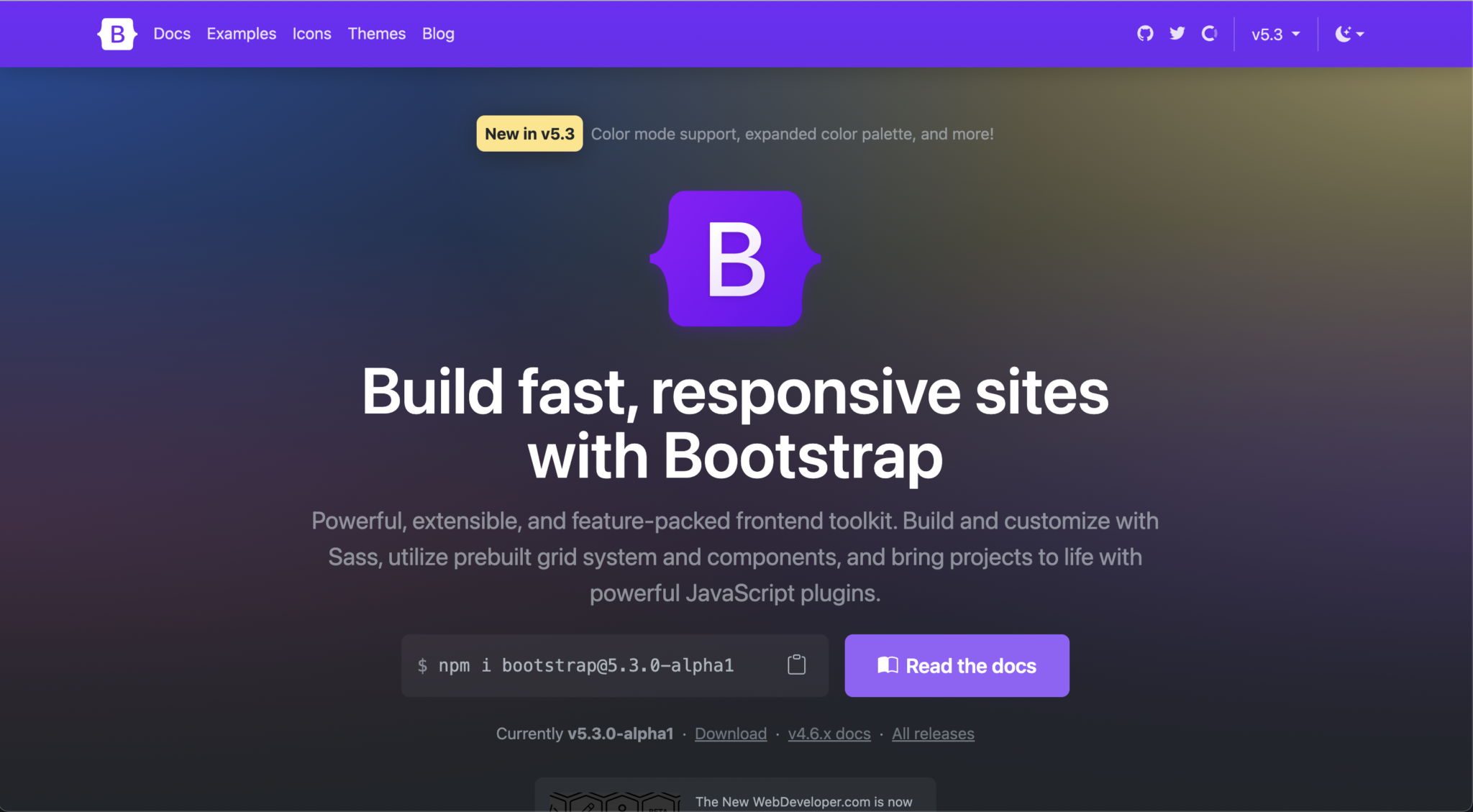Click the Twitter bird icon
The width and height of the screenshot is (1473, 812).
[1177, 33]
